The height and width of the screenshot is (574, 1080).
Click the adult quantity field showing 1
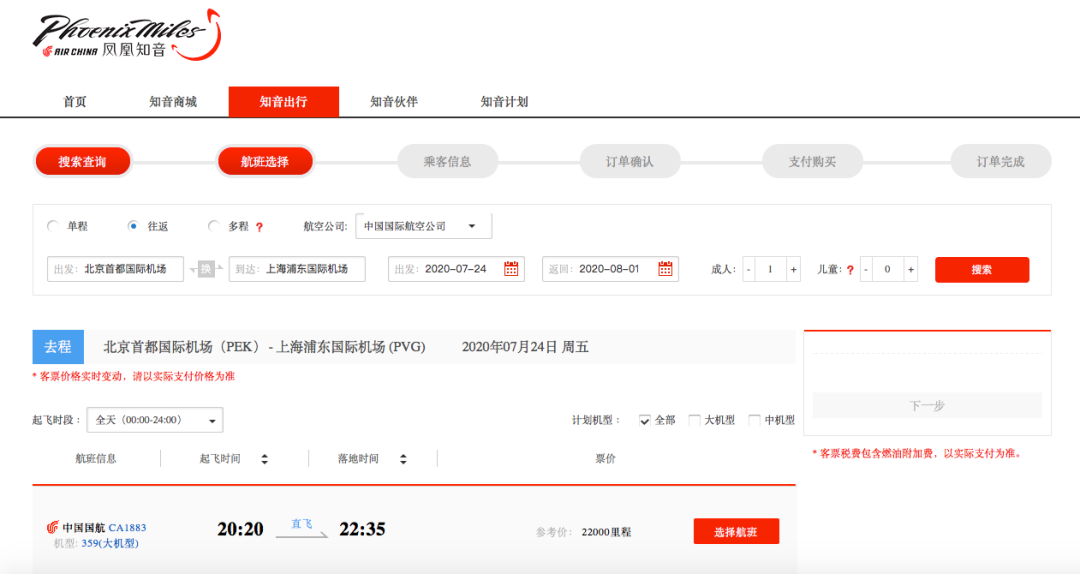pos(771,269)
